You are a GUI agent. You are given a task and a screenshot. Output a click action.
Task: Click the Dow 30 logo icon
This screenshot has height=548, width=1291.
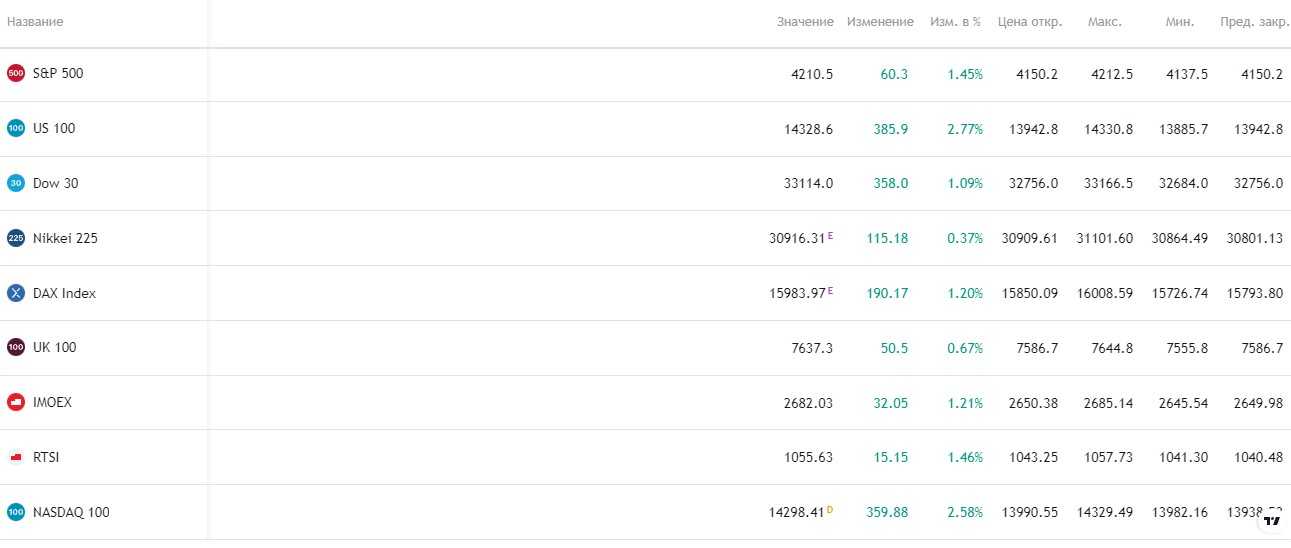16,183
